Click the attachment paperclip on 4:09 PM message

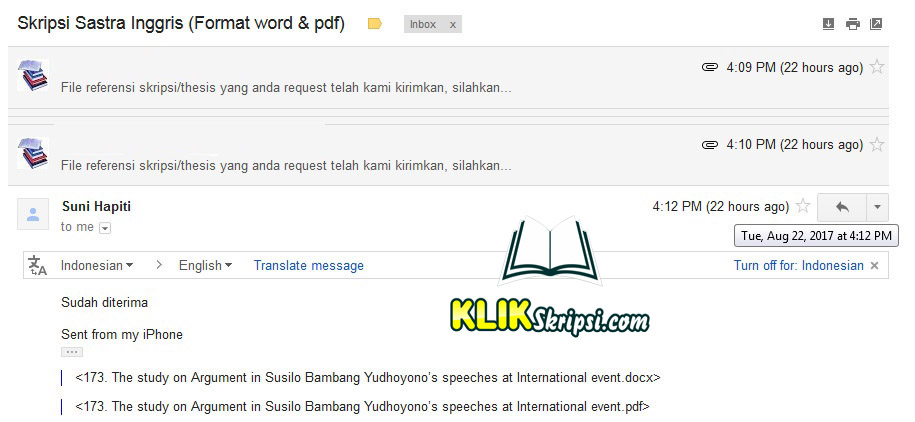[709, 67]
